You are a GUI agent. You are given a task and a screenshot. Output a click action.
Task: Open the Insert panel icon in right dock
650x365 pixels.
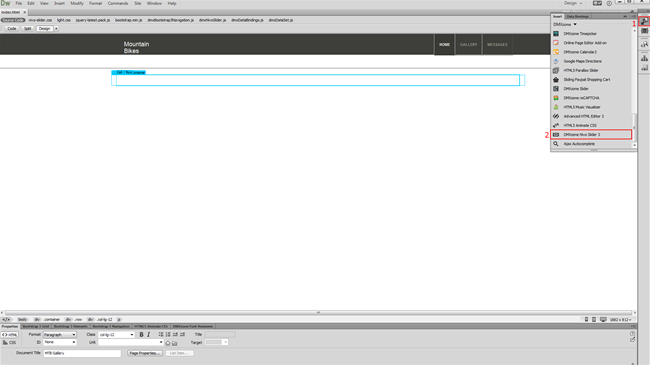[x=644, y=21]
